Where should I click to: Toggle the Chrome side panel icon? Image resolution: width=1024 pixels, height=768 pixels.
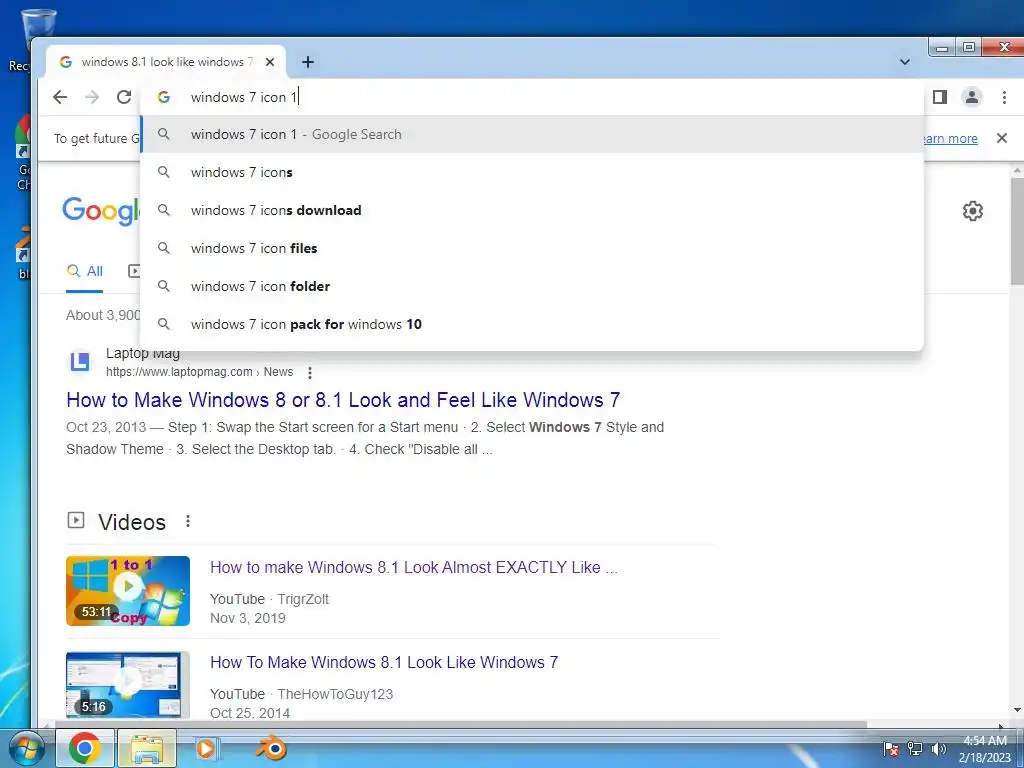[x=940, y=97]
